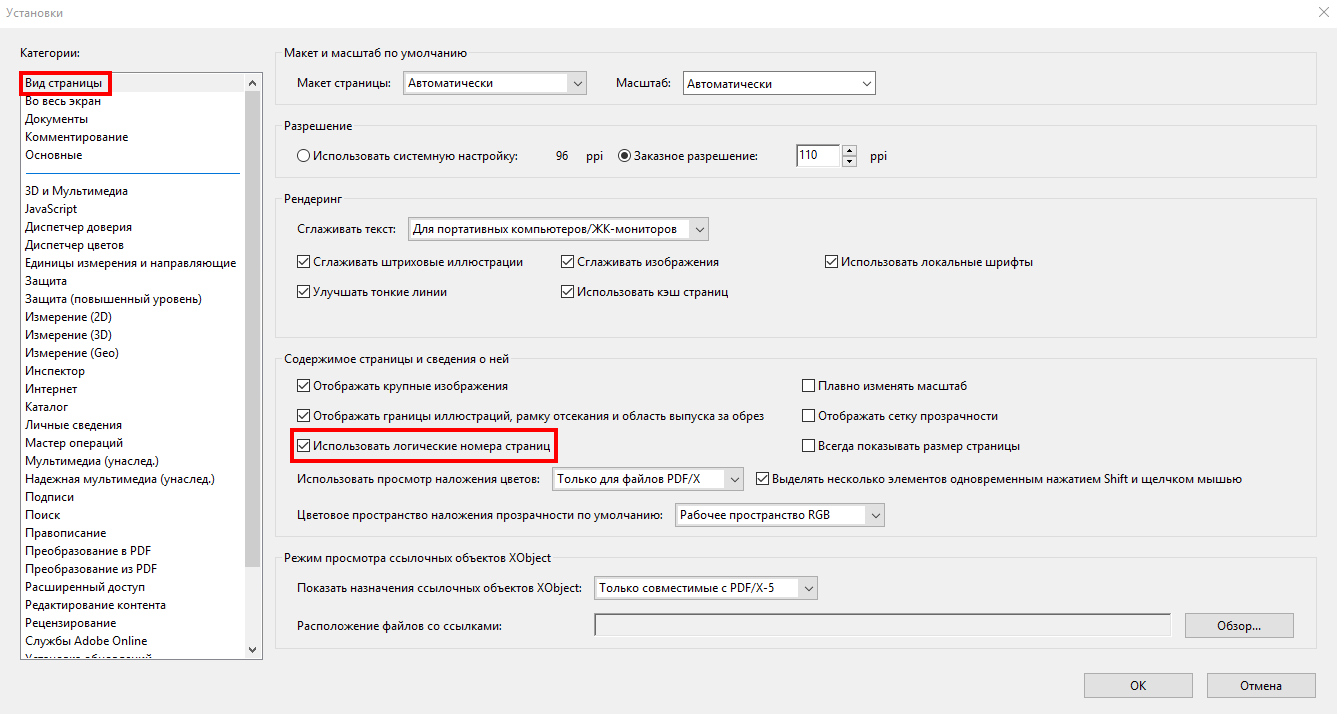Select JavaScript in the categories list
1337x714 pixels.
pos(50,209)
